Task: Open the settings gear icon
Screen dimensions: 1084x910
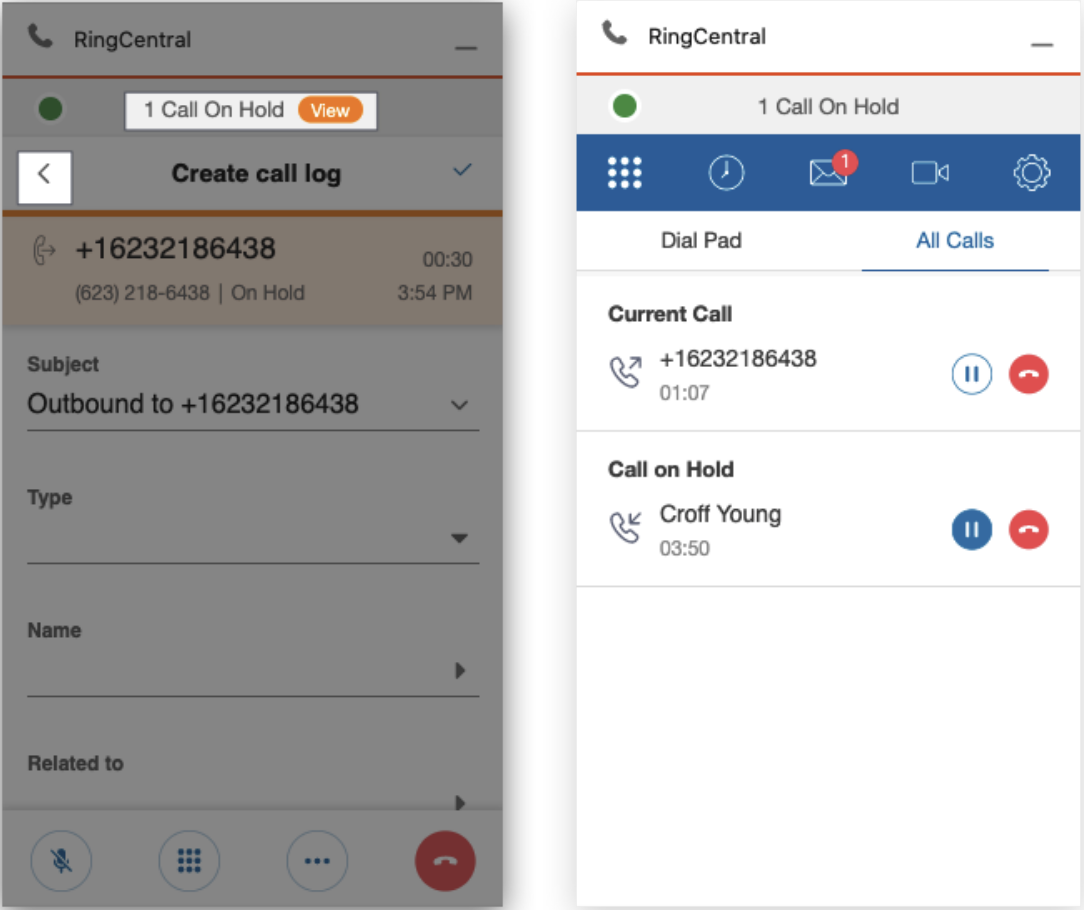Action: [1031, 172]
